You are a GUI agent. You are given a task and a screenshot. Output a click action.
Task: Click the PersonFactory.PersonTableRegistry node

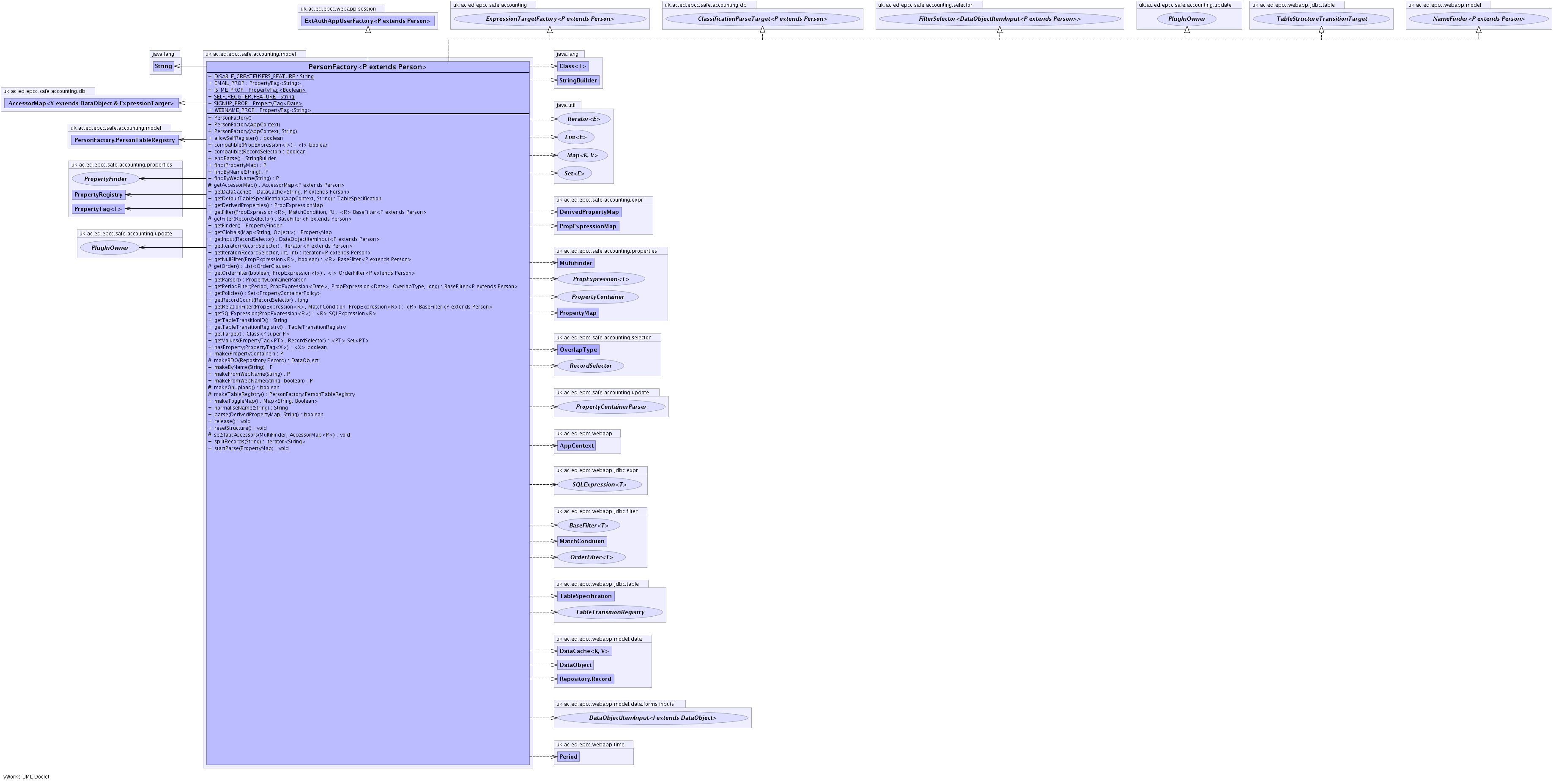(x=124, y=140)
